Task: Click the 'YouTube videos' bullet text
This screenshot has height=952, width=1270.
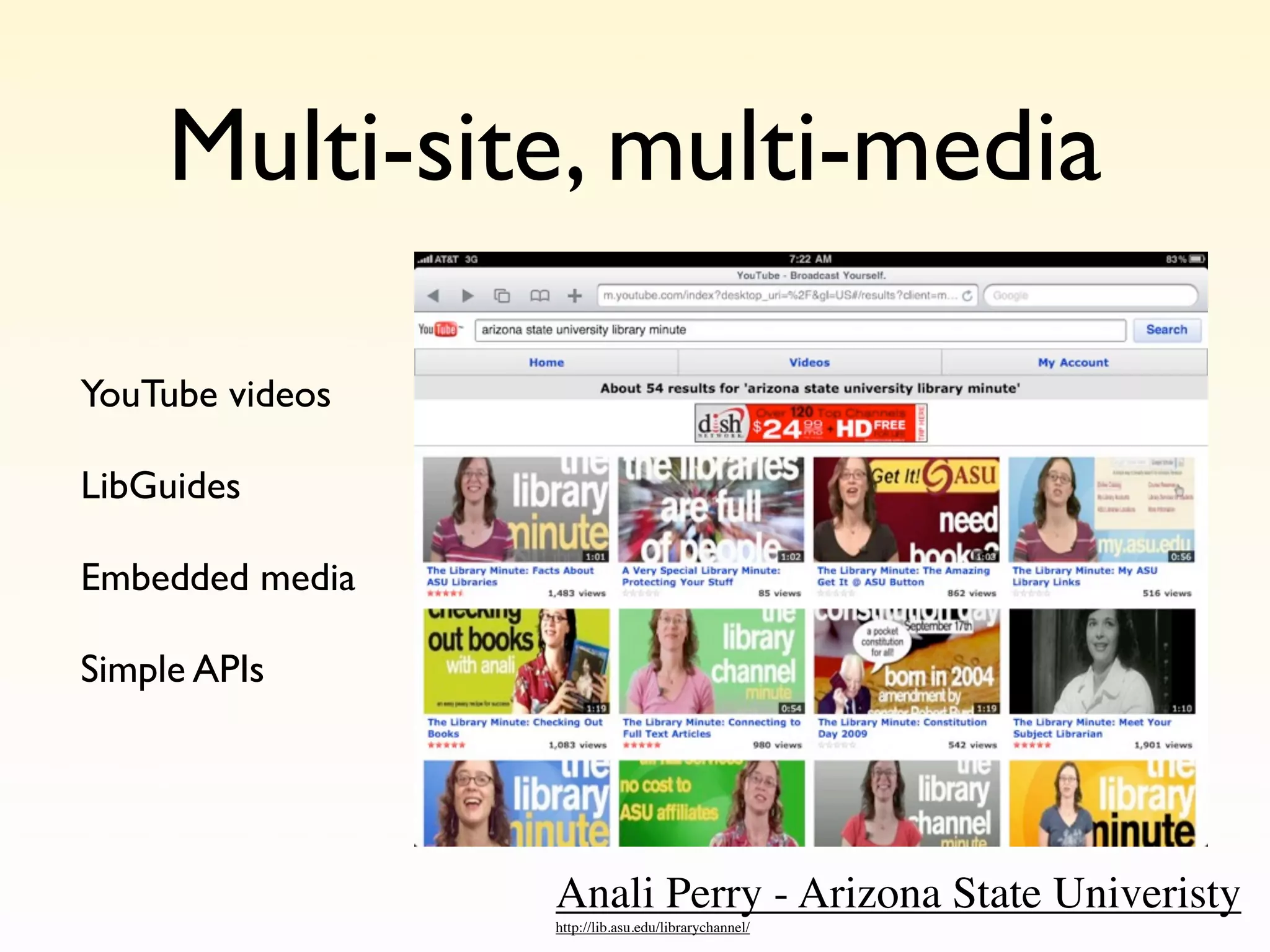Action: click(x=205, y=394)
